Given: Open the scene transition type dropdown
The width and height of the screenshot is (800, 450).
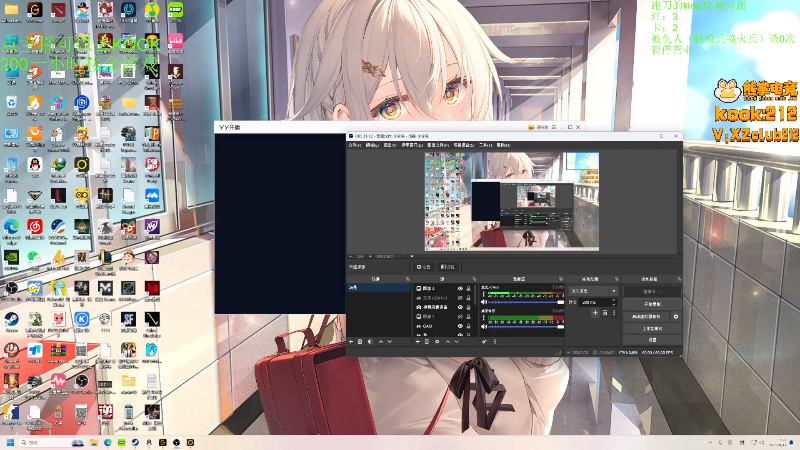Looking at the screenshot, I should [593, 291].
